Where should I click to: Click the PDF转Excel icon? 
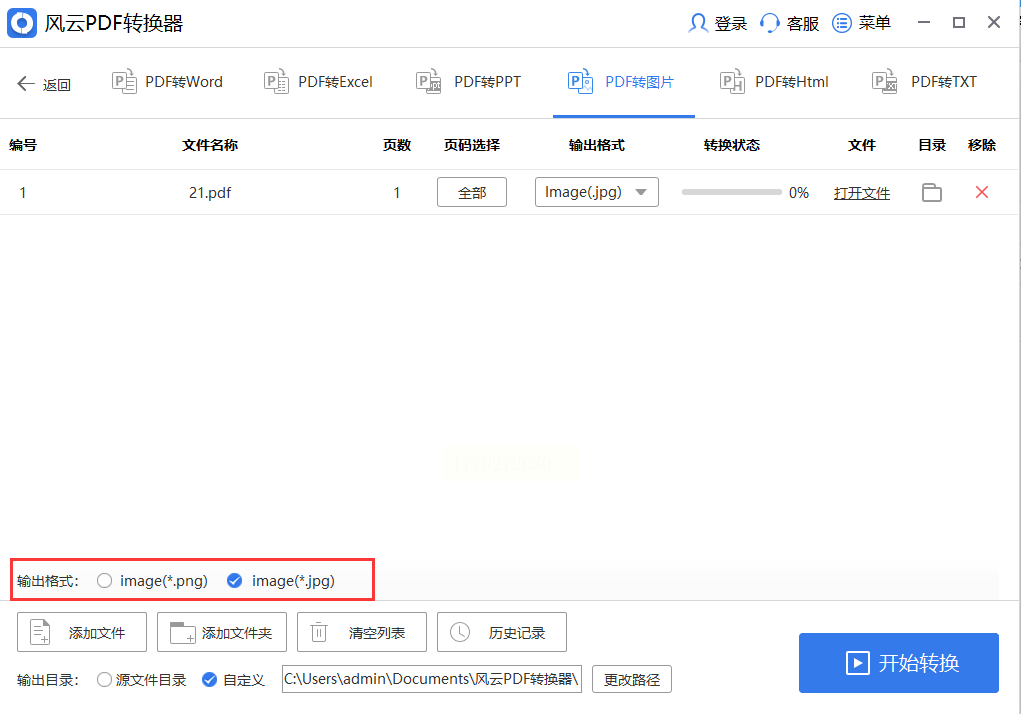(276, 82)
